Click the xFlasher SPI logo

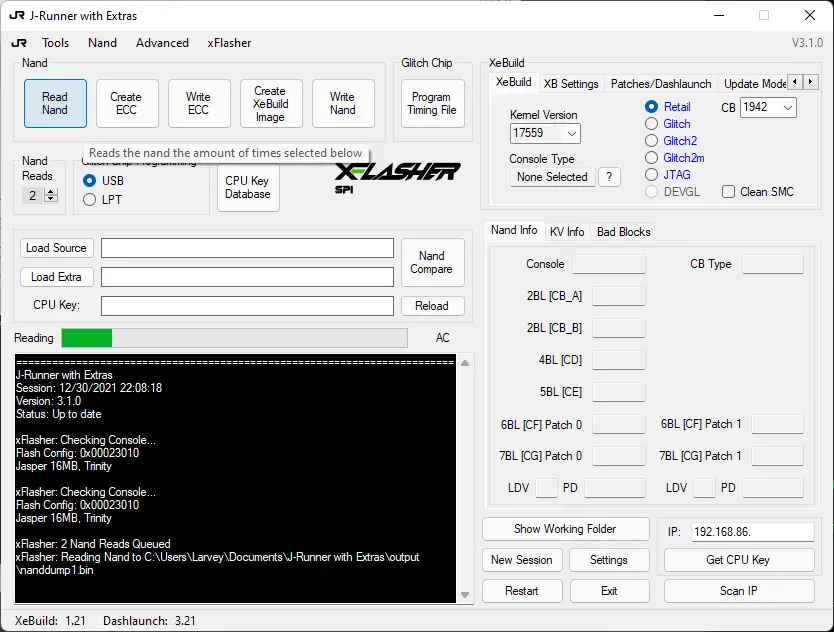(x=397, y=178)
